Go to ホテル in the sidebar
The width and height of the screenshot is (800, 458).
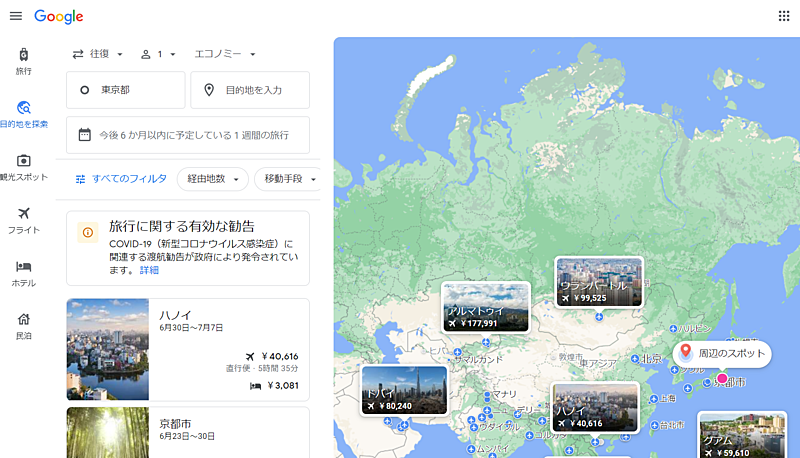[23, 273]
